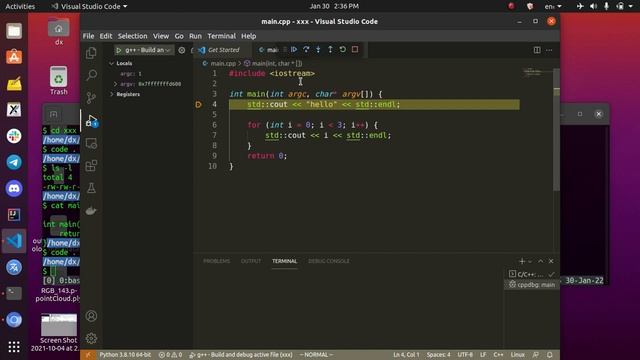This screenshot has width=640, height=360.
Task: Open the Help menu
Action: click(248, 36)
